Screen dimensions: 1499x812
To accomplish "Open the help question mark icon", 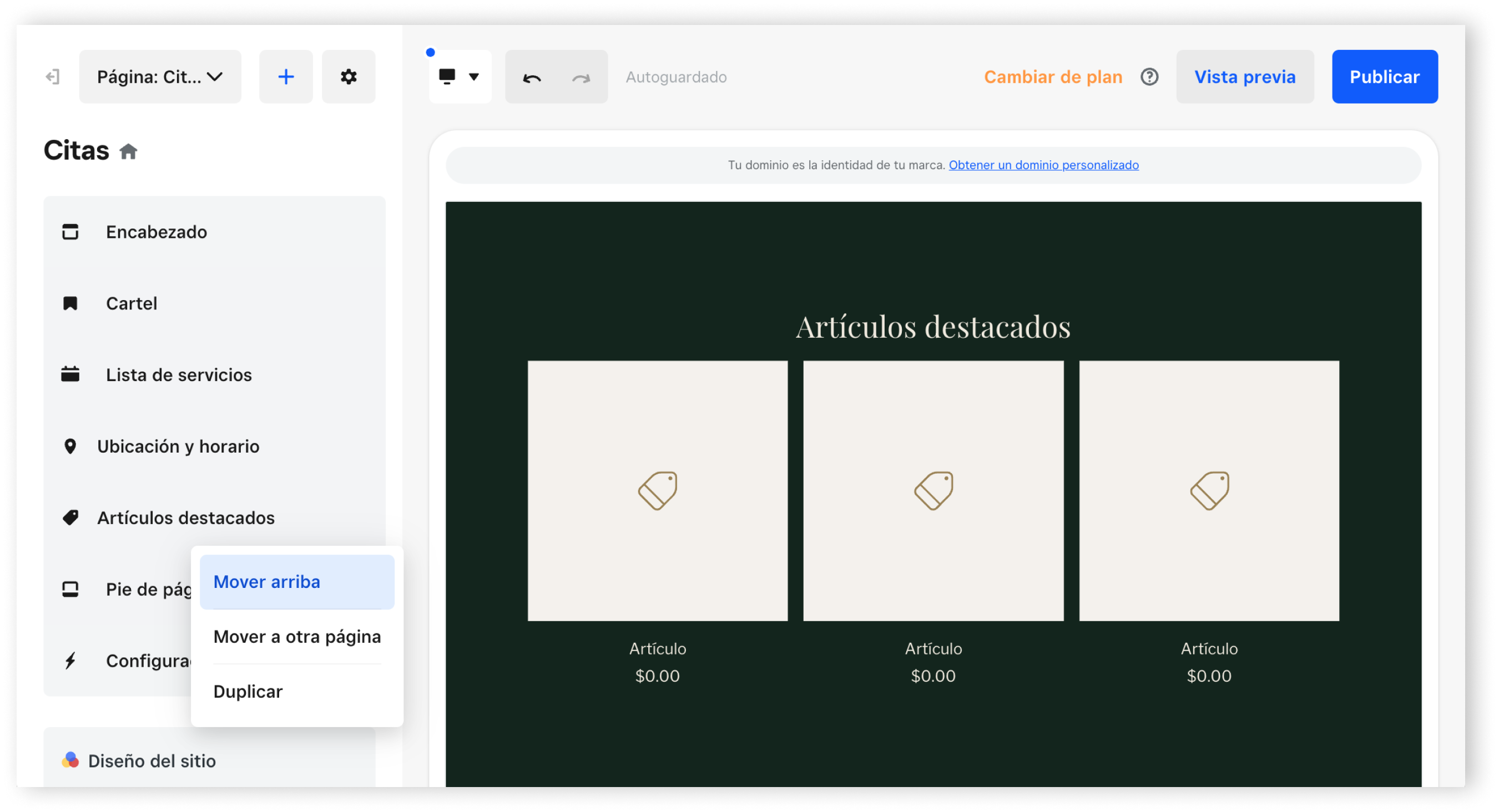I will click(x=1149, y=77).
